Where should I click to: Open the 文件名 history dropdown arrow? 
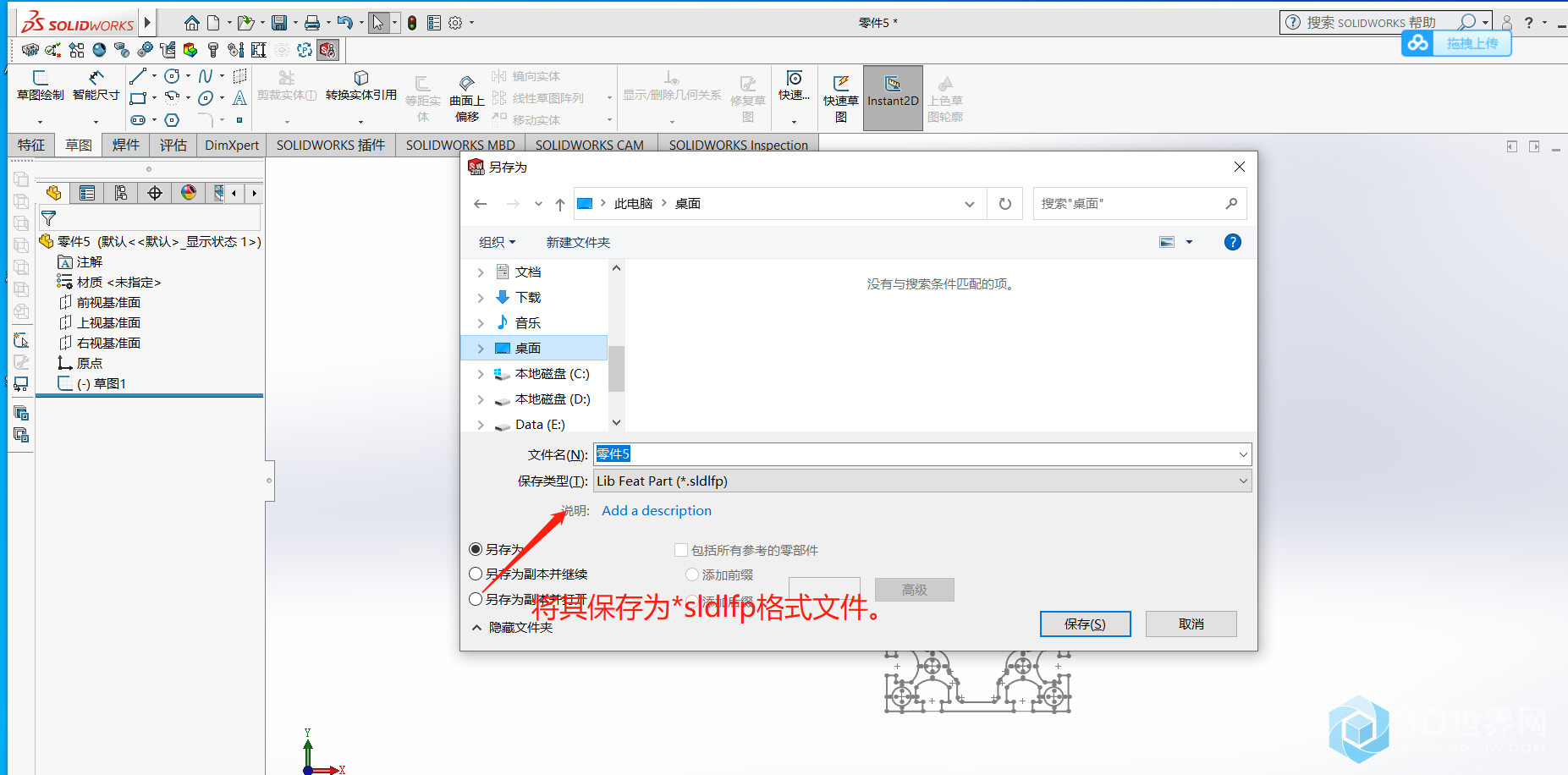pyautogui.click(x=1243, y=454)
